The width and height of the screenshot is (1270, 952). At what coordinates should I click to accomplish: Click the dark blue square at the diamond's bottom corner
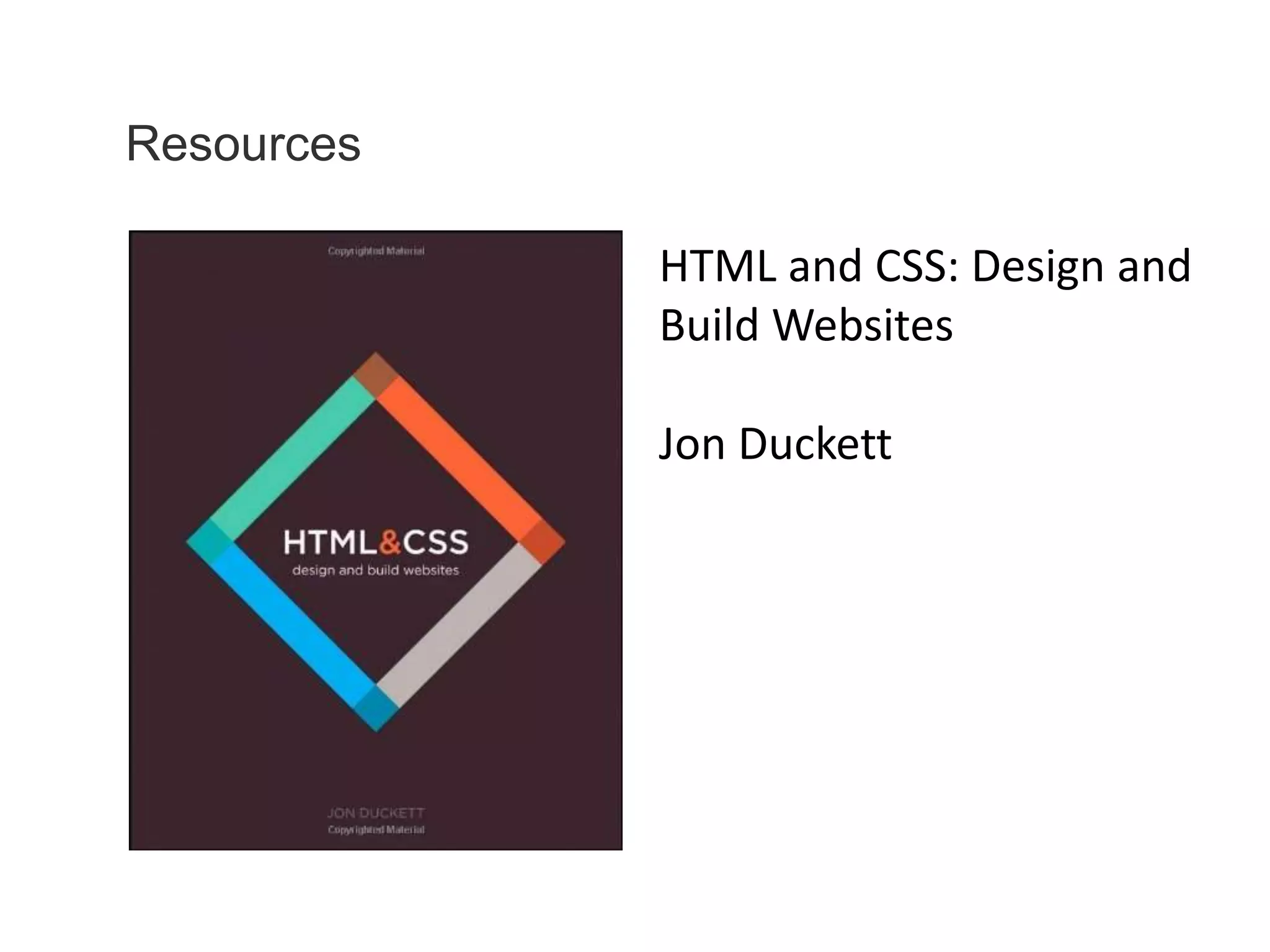[376, 708]
